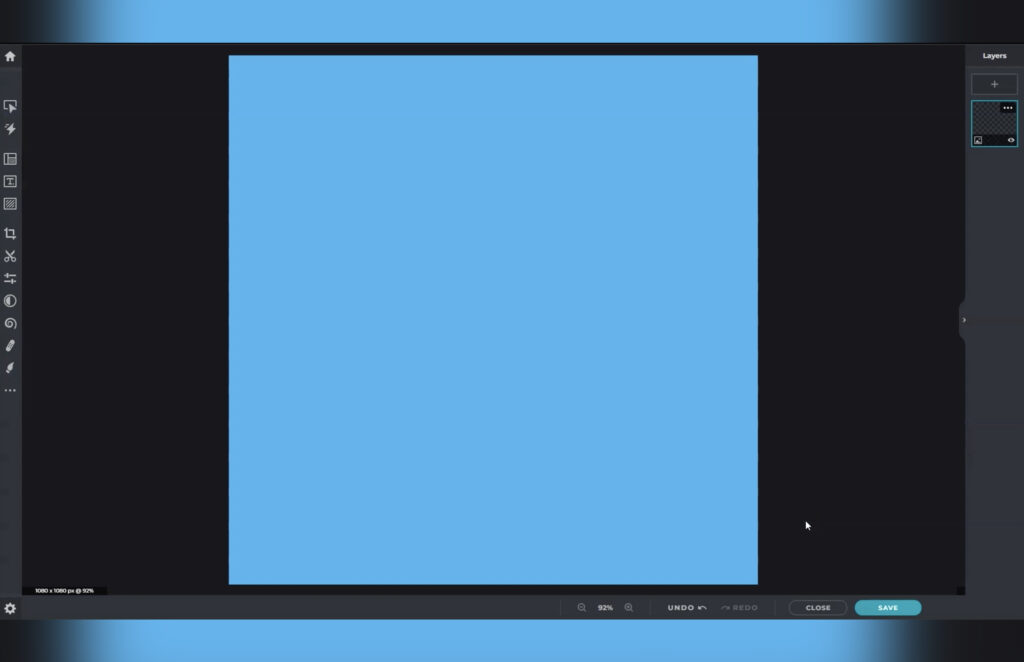This screenshot has height=662, width=1024.
Task: Select the pointer selection tool
Action: click(x=10, y=105)
